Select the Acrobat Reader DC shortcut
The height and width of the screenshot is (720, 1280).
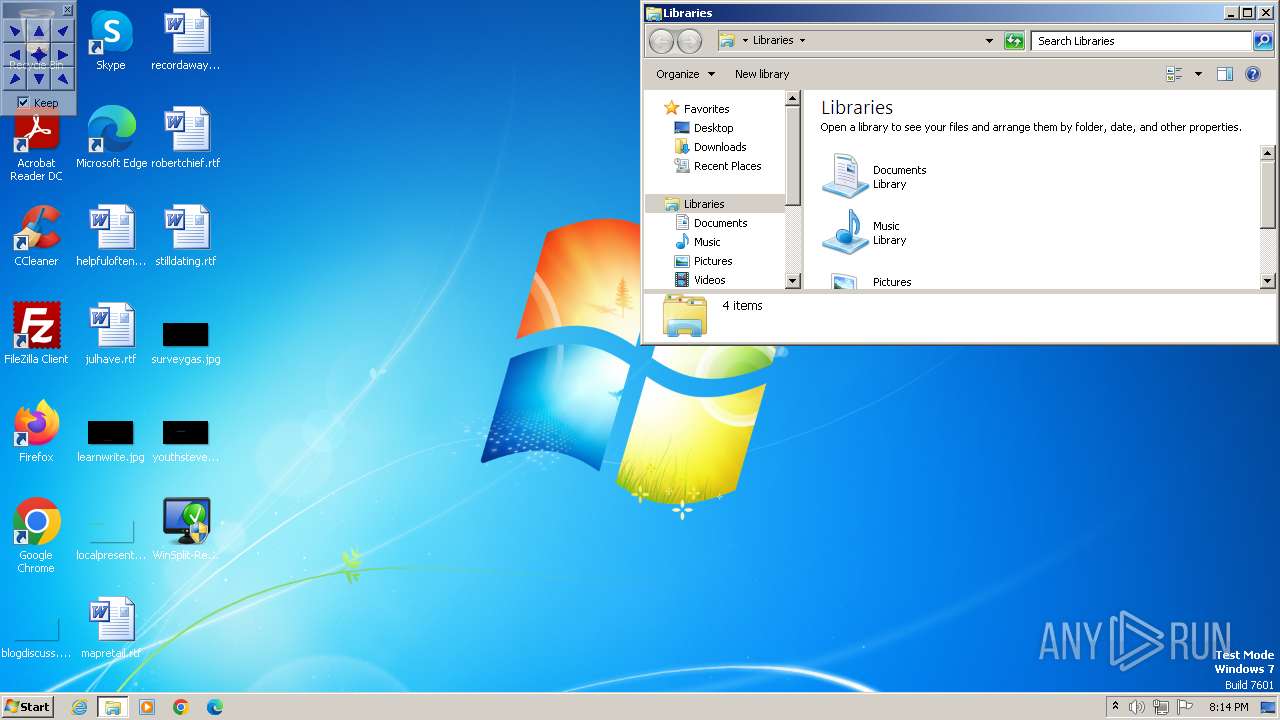(36, 145)
